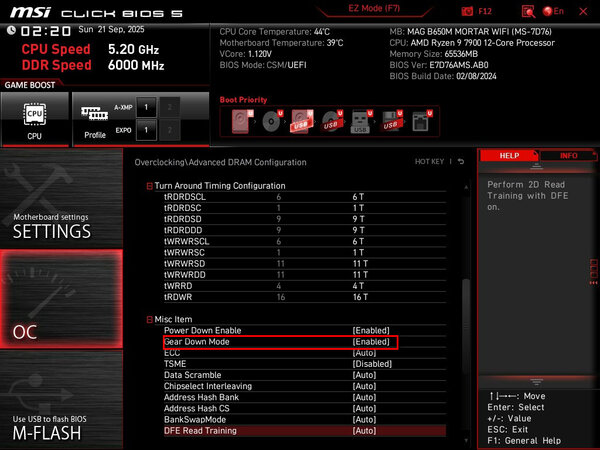This screenshot has width=600, height=450.
Task: Collapse the Misc Item section
Action: 150,320
